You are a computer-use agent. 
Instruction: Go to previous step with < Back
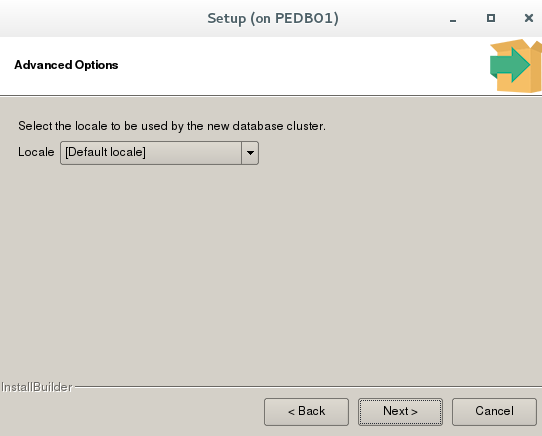pos(306,411)
